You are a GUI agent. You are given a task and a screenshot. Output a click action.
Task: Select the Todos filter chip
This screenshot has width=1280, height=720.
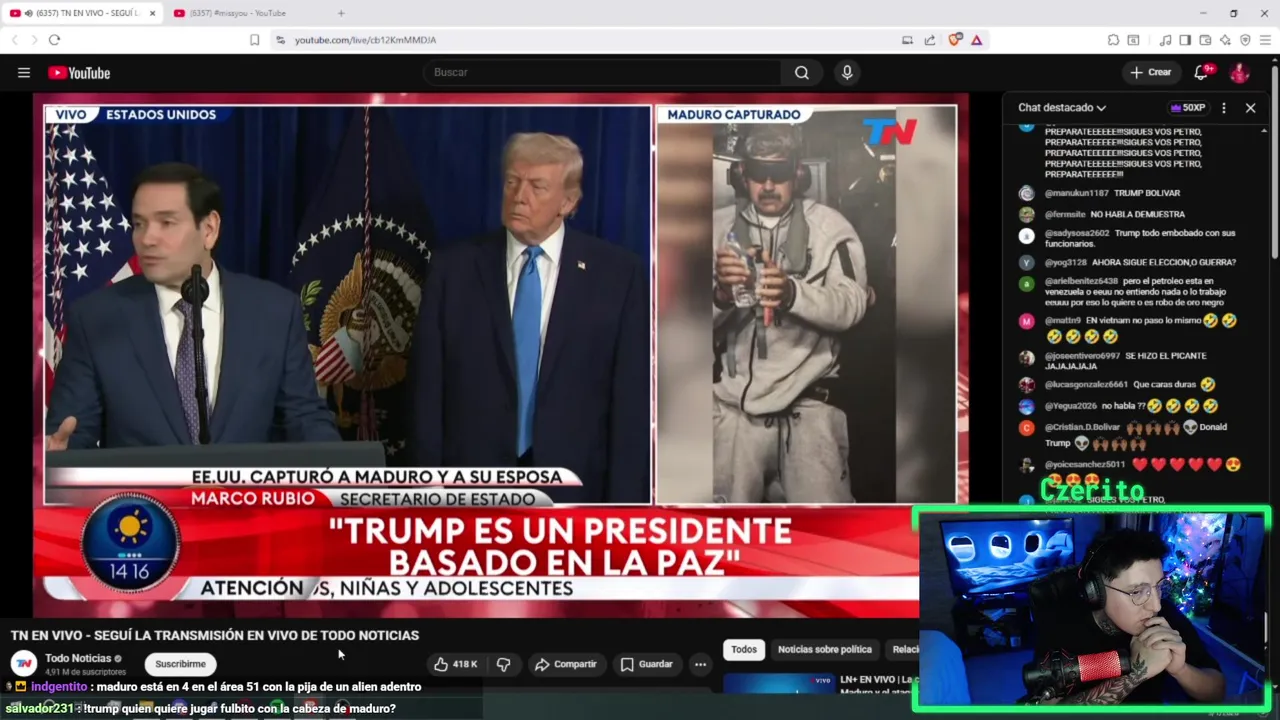[744, 649]
